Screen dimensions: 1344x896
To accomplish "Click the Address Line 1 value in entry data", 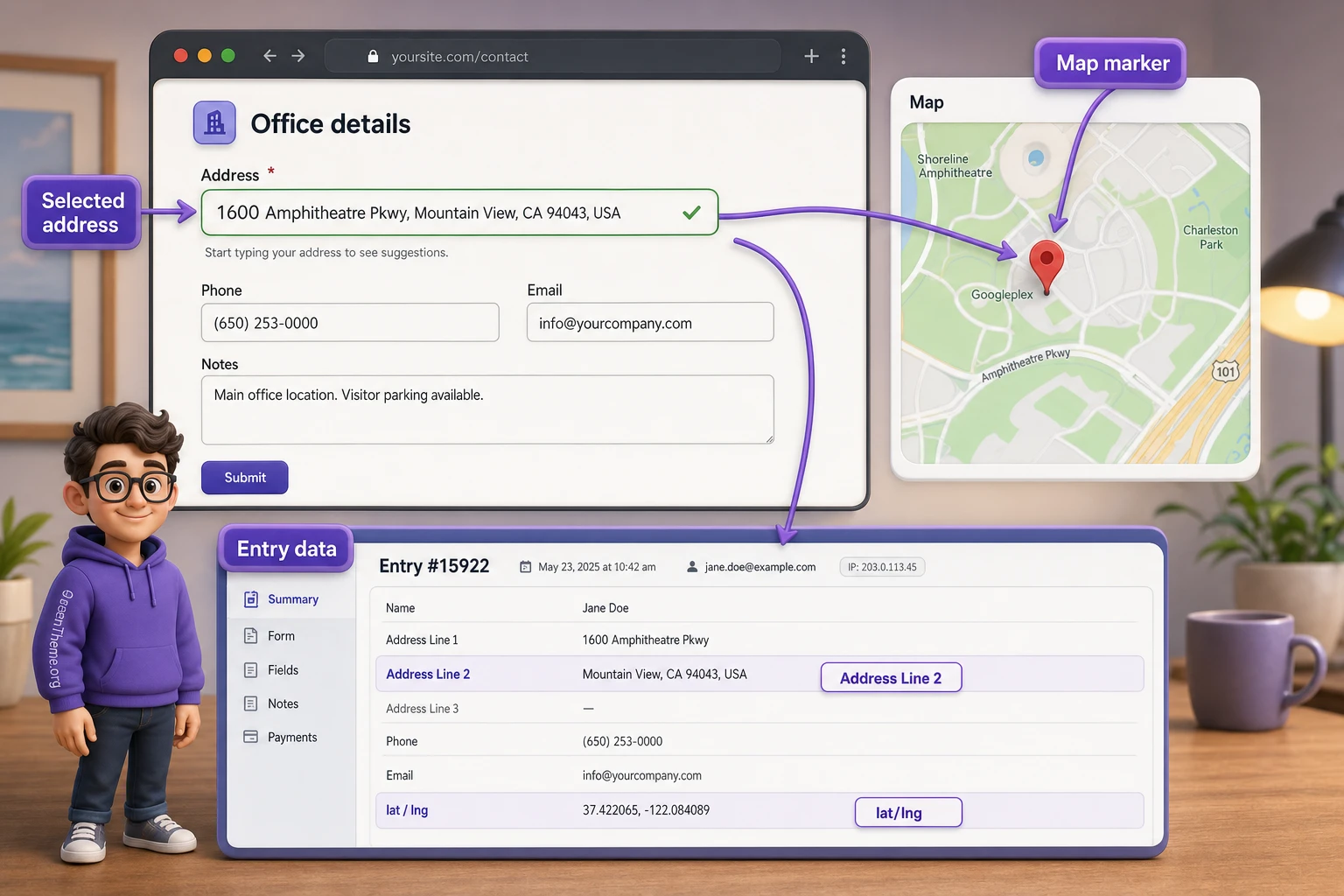I will (646, 640).
